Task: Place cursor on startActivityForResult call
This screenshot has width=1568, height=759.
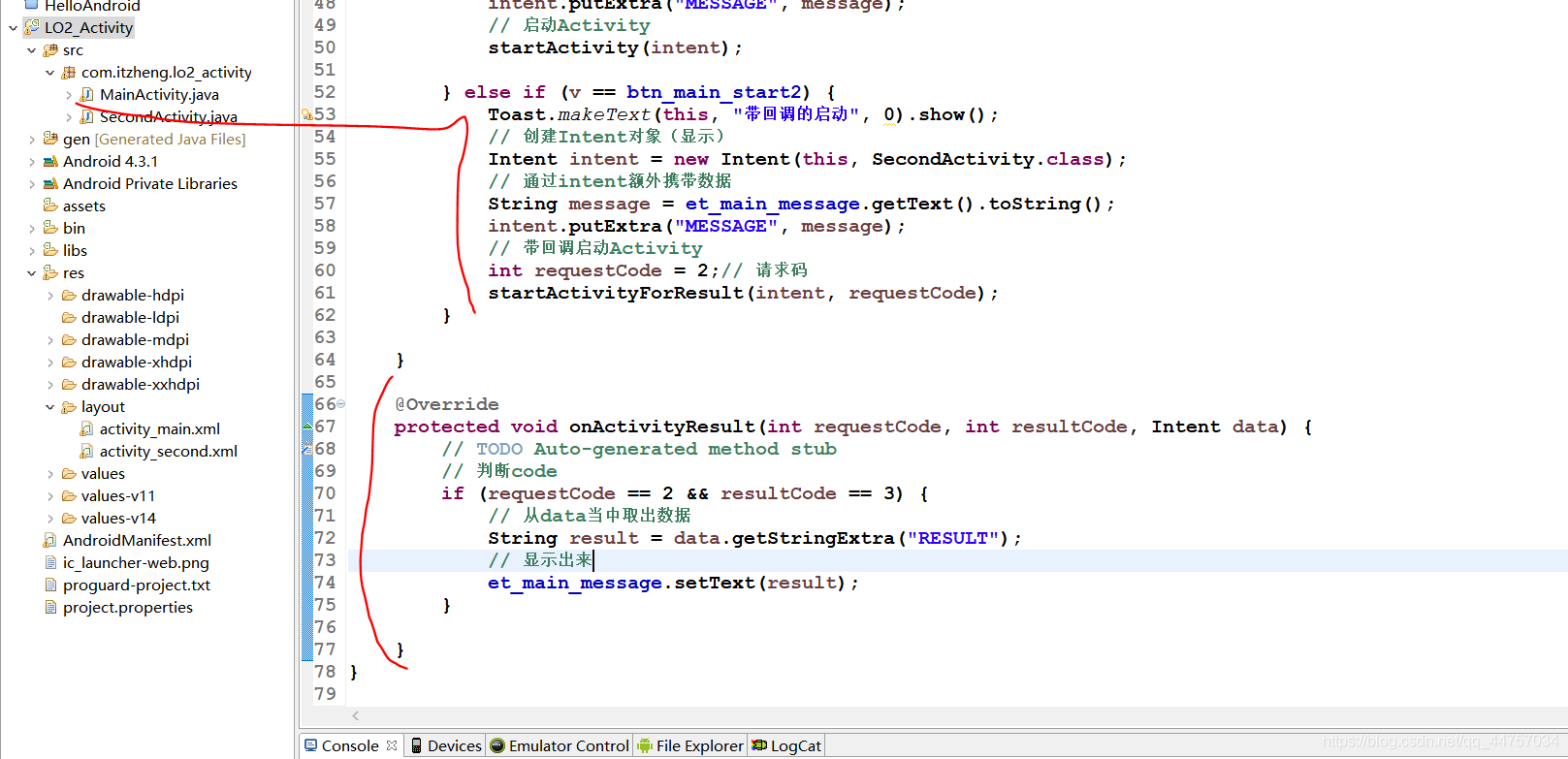Action: [743, 293]
